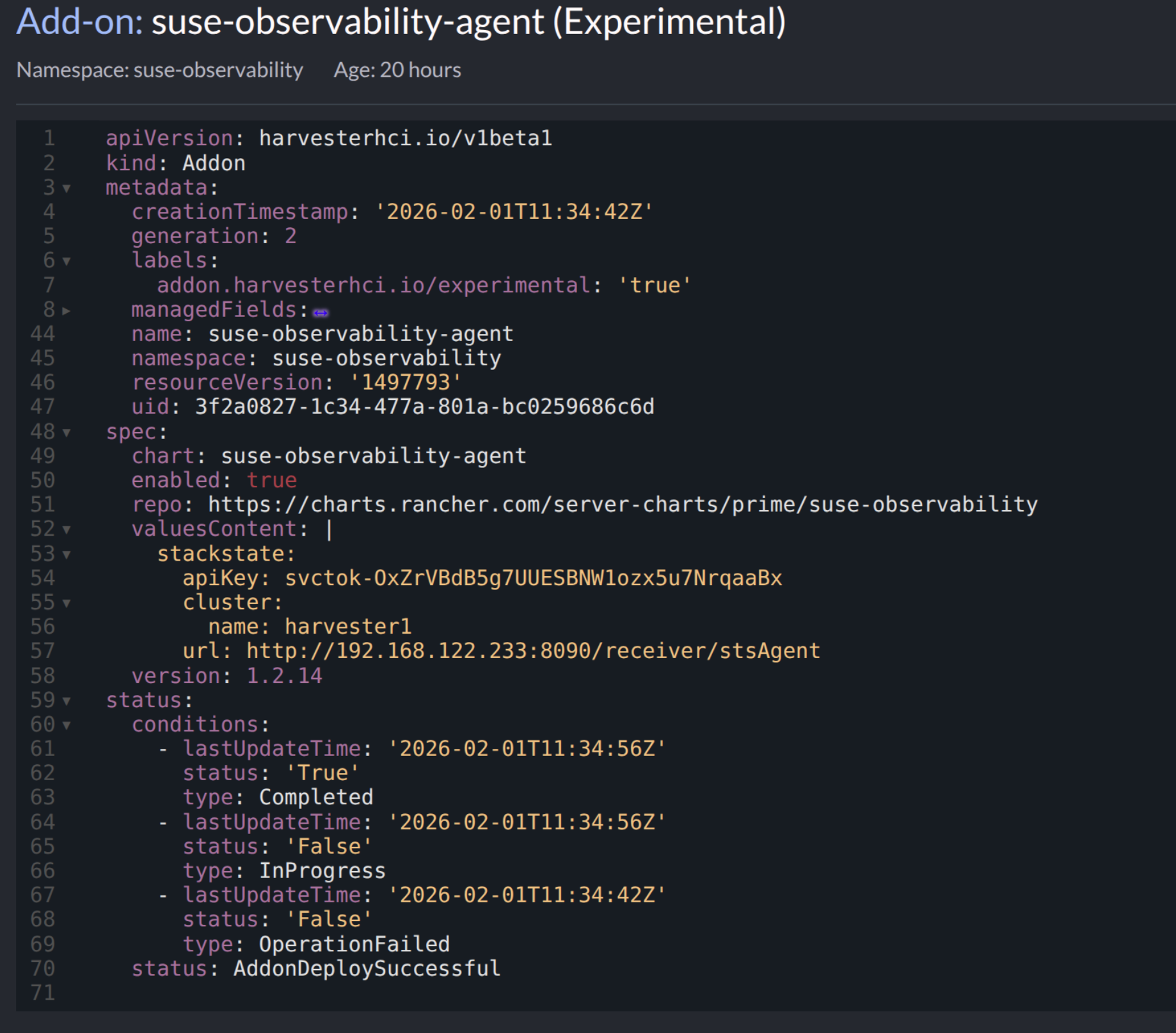The image size is (1176, 1033).
Task: Collapse the cluster block fold arrow
Action: pyautogui.click(x=67, y=604)
